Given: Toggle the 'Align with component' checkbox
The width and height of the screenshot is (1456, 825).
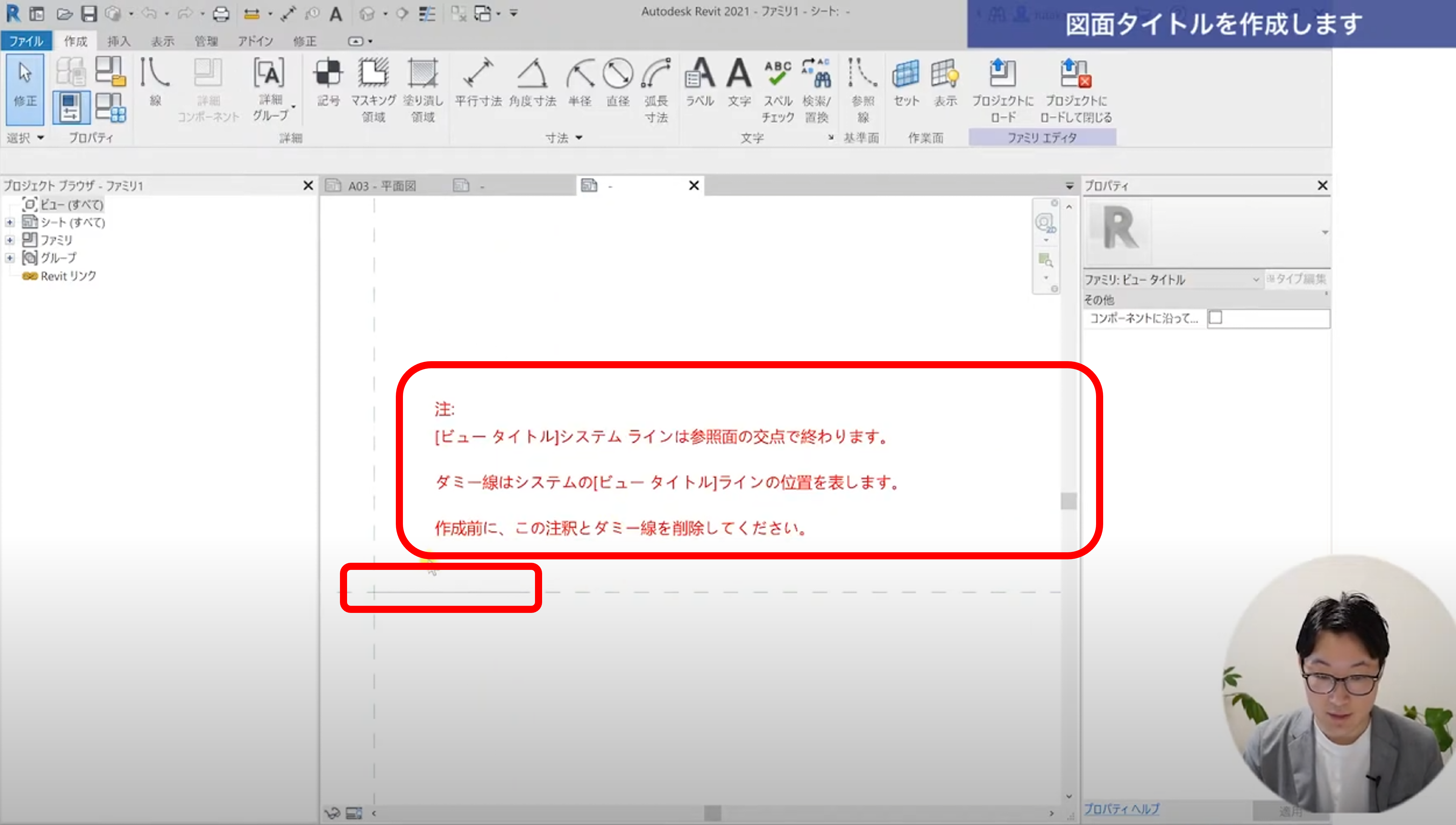Looking at the screenshot, I should 1215,318.
